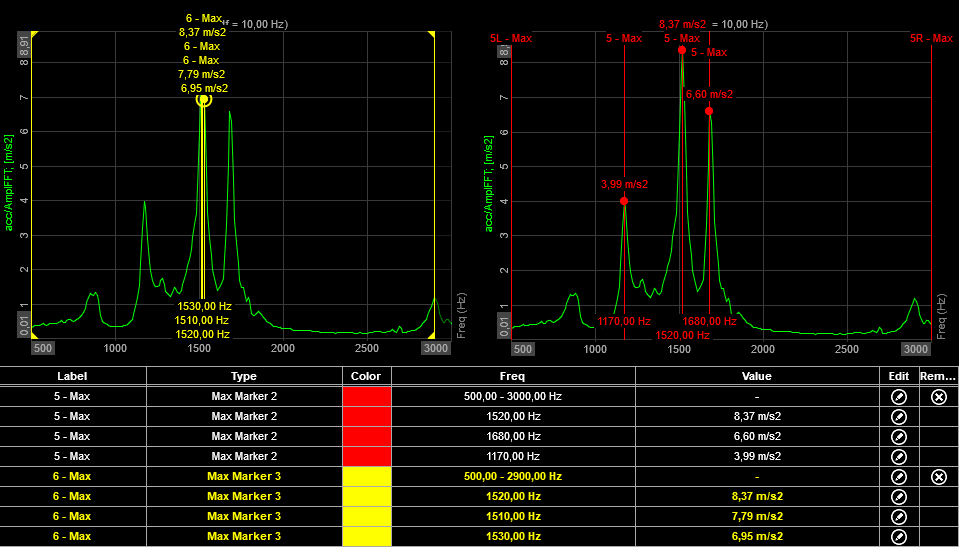The height and width of the screenshot is (547, 959).
Task: Click the 6,60 m/s2 value cell
Action: pyautogui.click(x=757, y=436)
